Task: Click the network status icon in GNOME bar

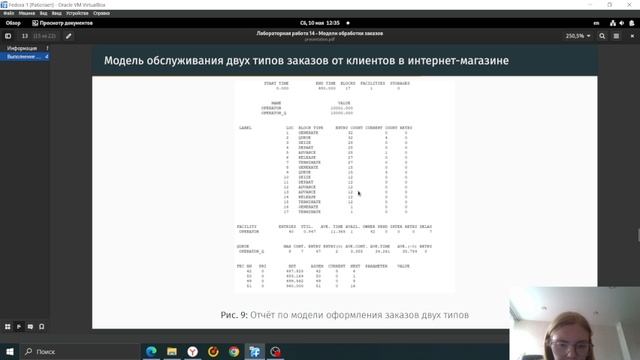Action: 613,23
